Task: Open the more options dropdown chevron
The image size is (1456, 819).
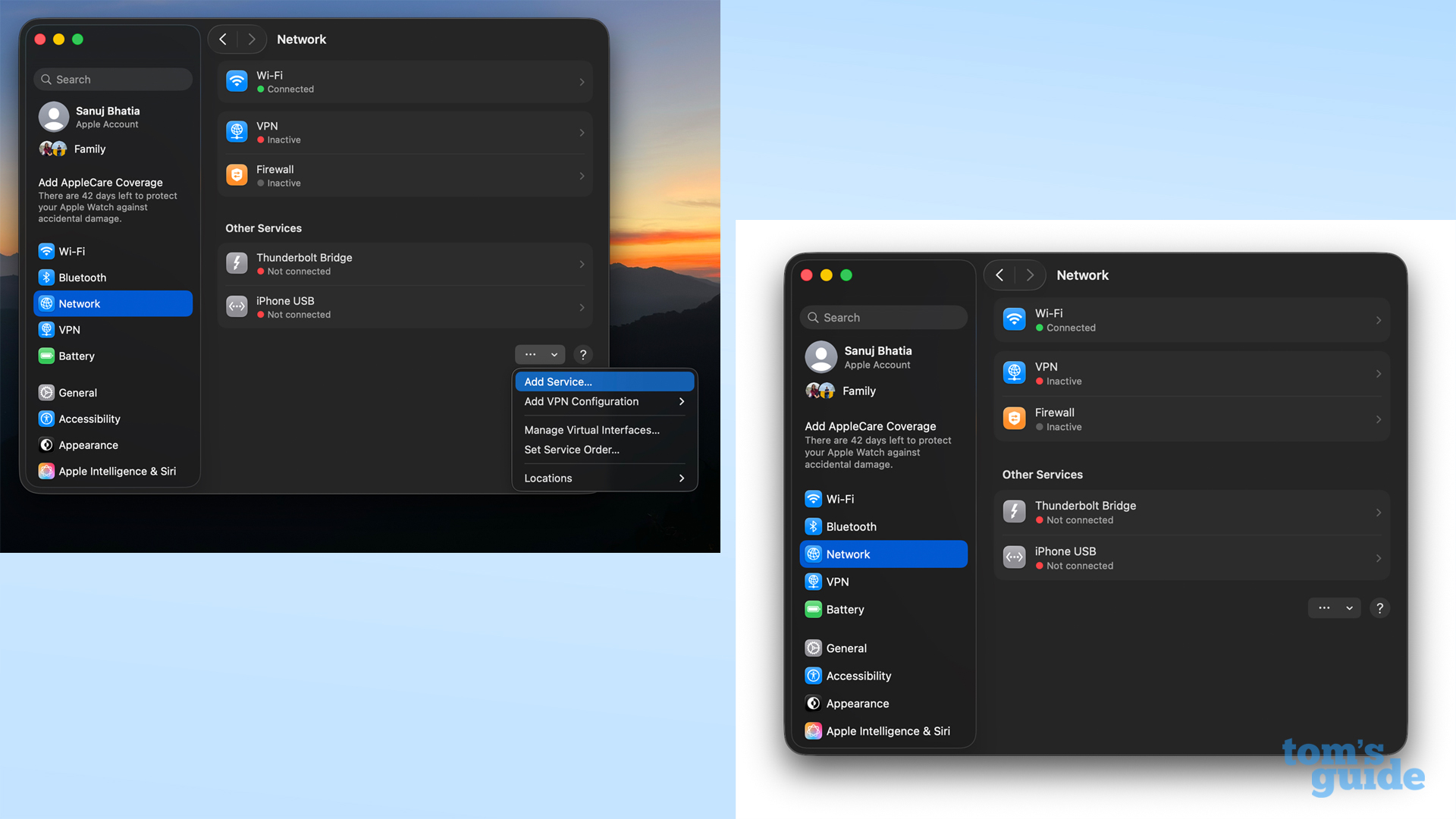Action: (x=553, y=354)
